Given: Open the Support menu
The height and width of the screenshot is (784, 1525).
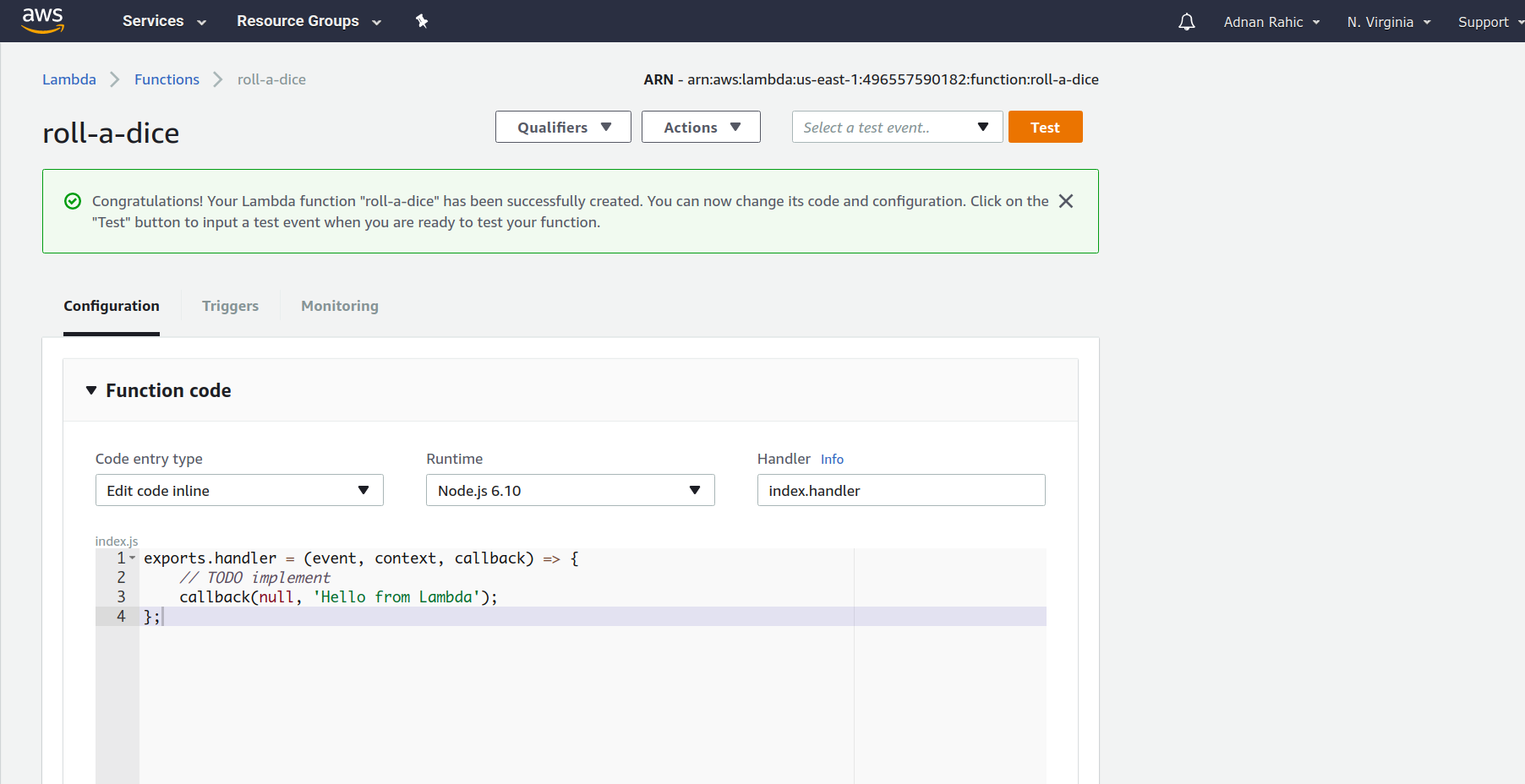Looking at the screenshot, I should coord(1490,22).
